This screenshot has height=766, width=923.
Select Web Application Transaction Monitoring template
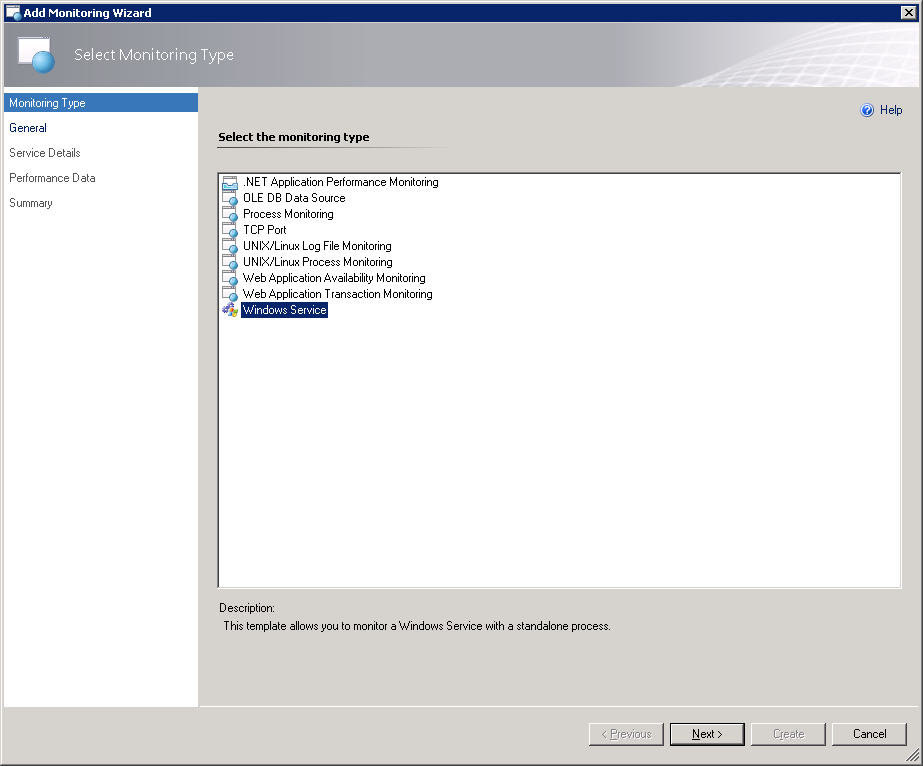coord(337,294)
